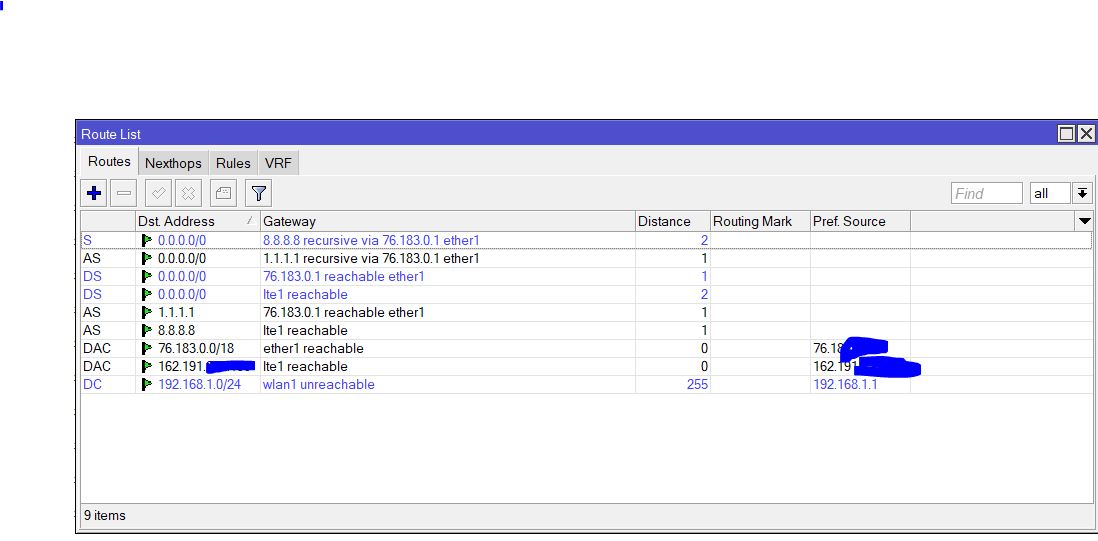
Task: Click the Find search field
Action: pos(987,193)
